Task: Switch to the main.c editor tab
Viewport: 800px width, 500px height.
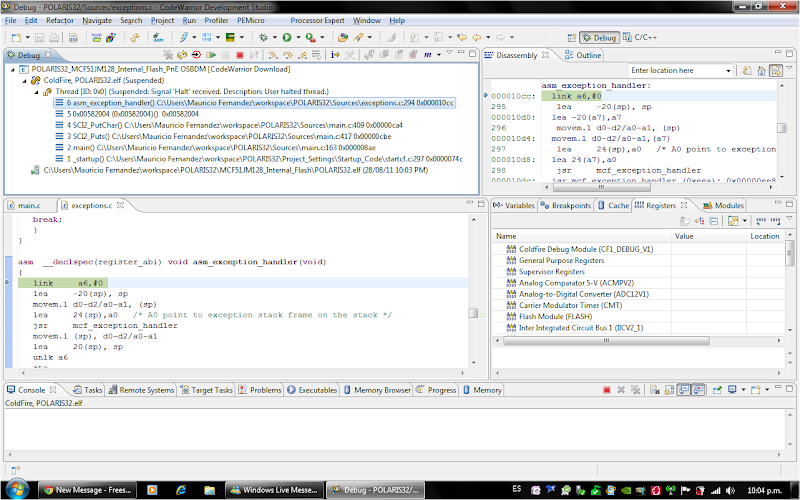Action: (x=29, y=205)
